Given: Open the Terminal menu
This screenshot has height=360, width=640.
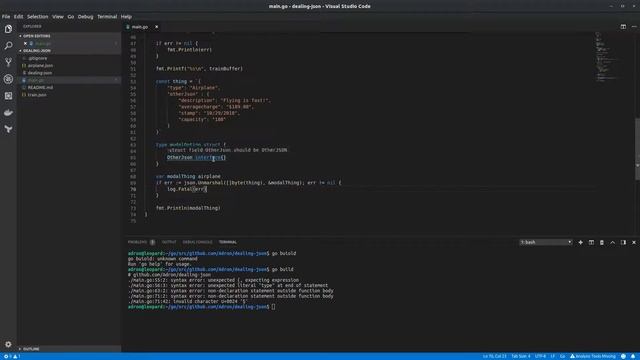Looking at the screenshot, I should click(x=107, y=17).
